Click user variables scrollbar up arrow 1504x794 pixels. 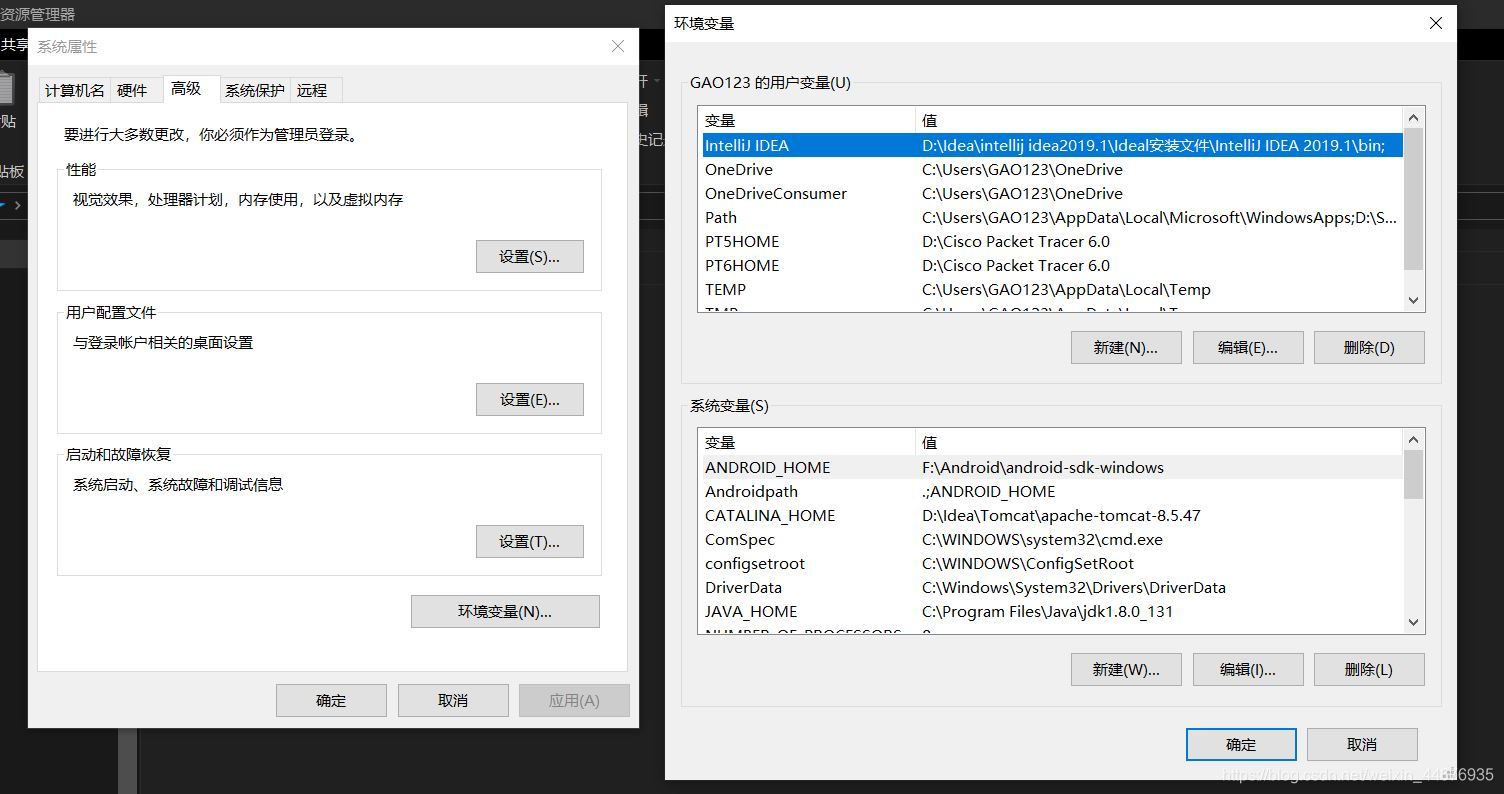(1413, 118)
